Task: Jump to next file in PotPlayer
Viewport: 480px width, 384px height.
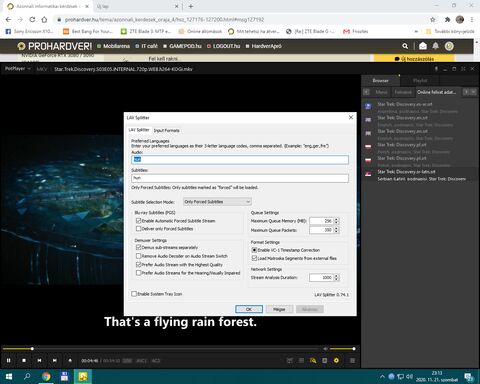Action: [x=55, y=360]
